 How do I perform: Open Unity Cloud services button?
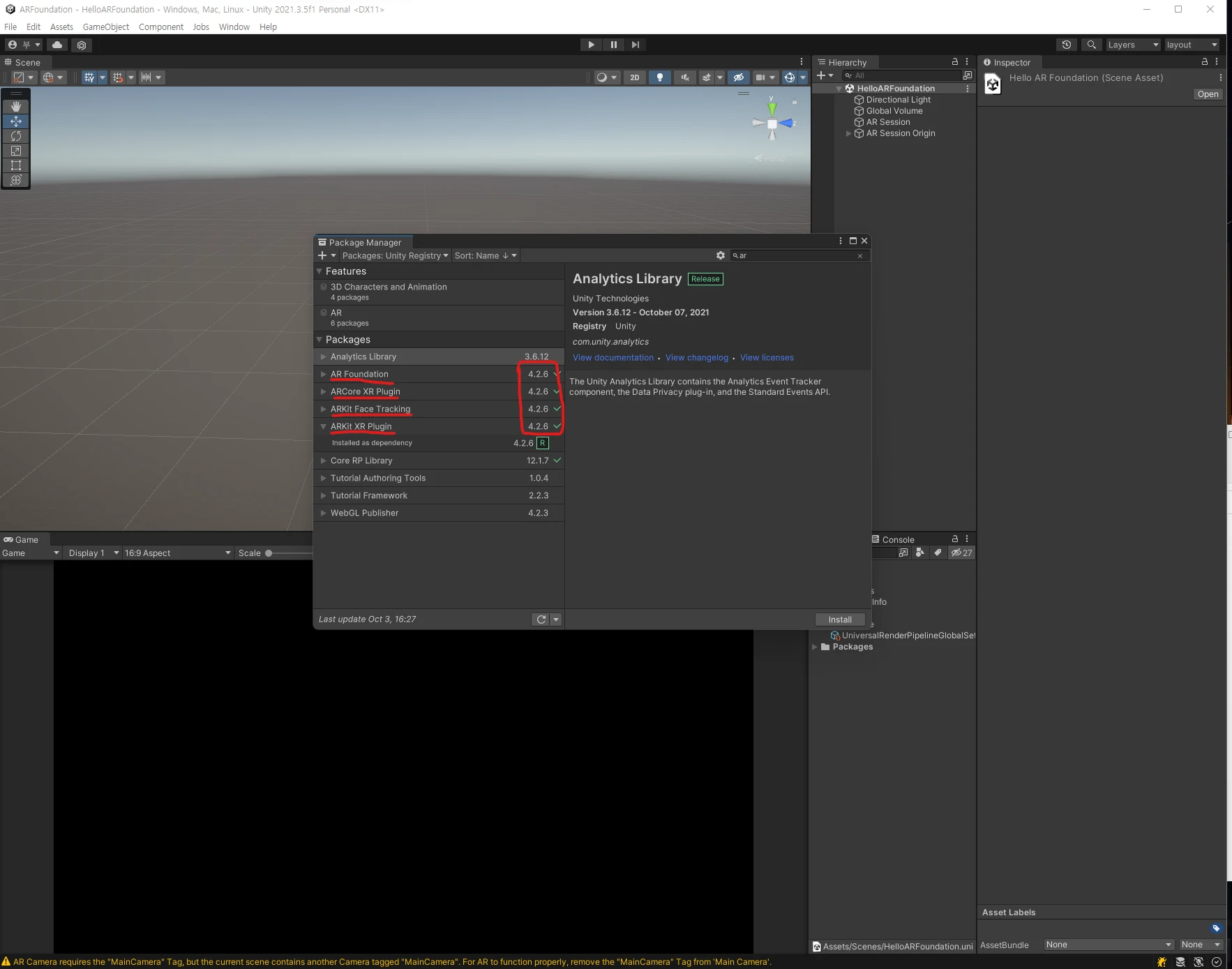tap(57, 45)
